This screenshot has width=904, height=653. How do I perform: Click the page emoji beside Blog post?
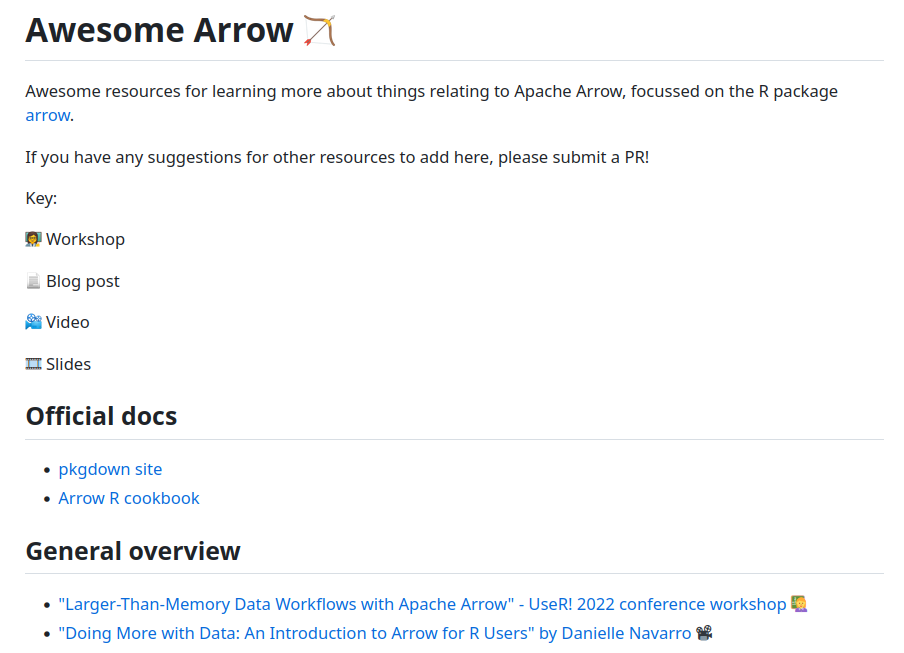[x=34, y=282]
